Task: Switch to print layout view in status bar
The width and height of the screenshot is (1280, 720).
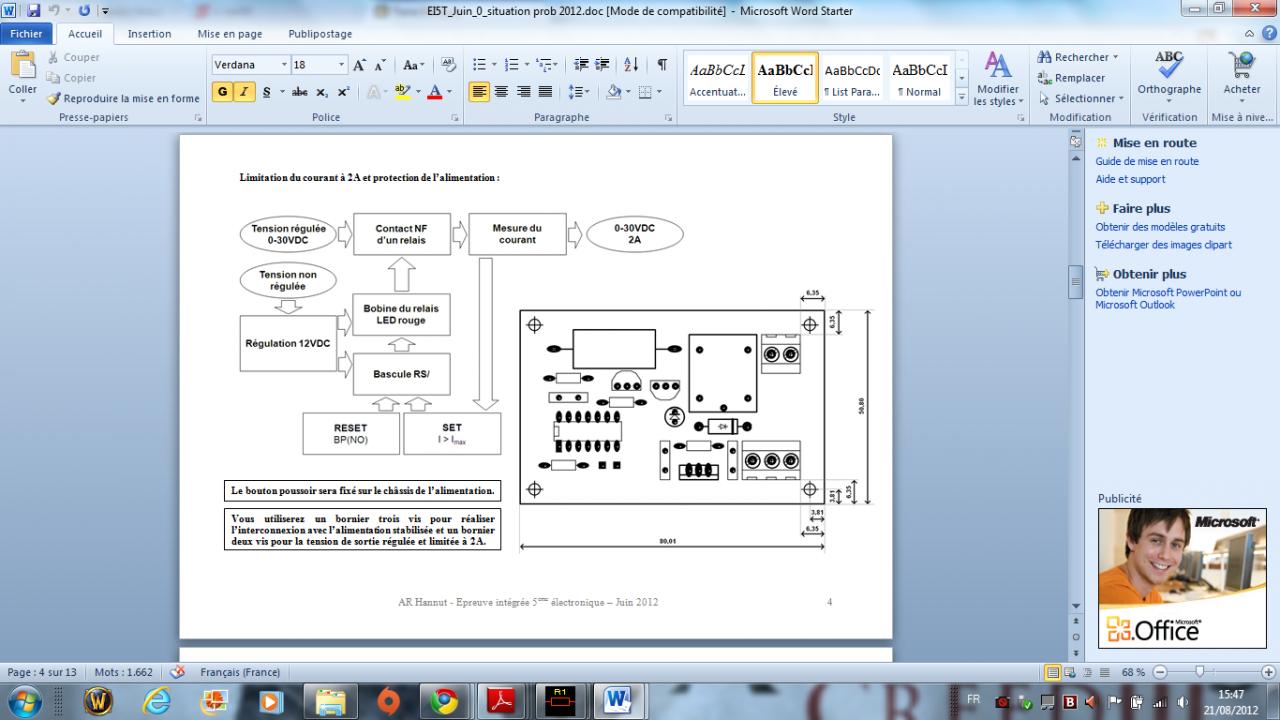Action: pyautogui.click(x=1053, y=672)
